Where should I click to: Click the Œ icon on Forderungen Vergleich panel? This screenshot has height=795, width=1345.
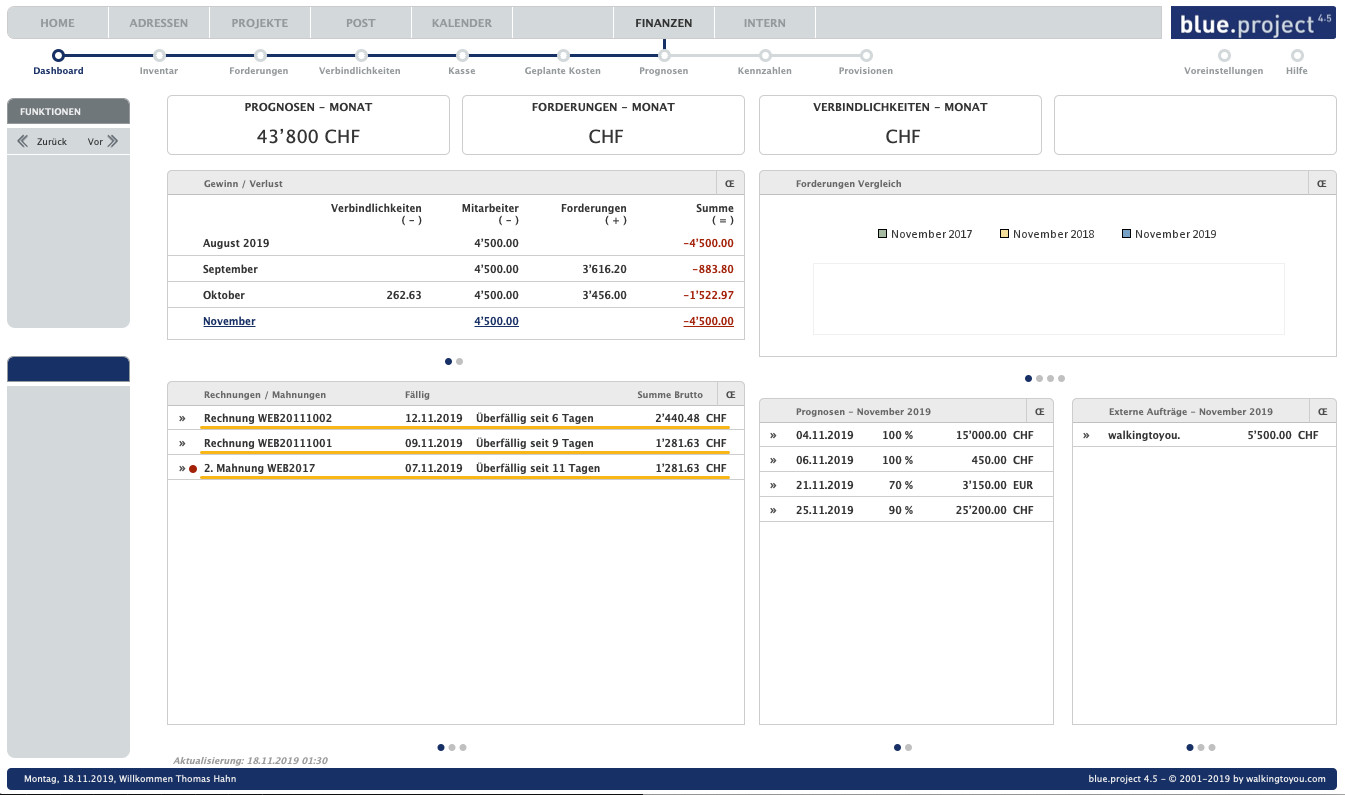point(1321,183)
